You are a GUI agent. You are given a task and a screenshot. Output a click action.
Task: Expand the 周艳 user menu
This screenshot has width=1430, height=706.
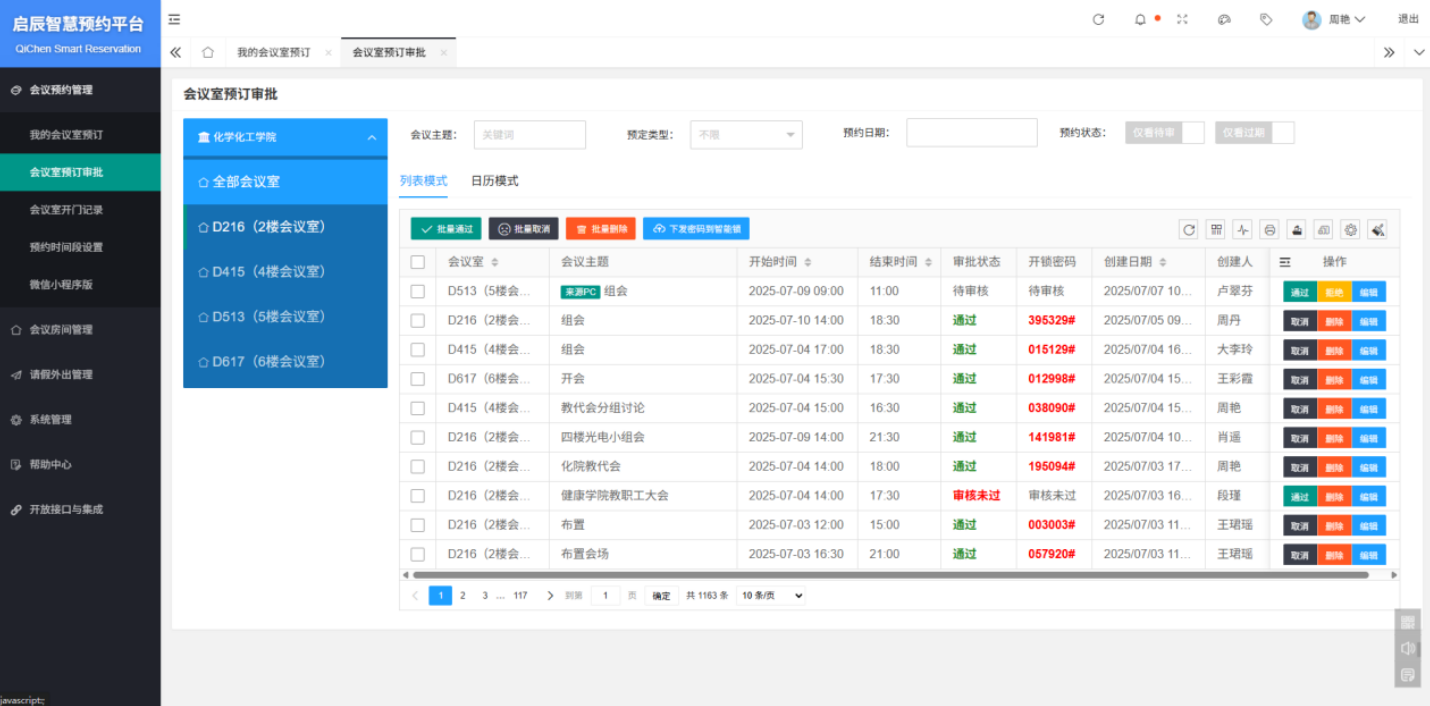[x=1334, y=20]
